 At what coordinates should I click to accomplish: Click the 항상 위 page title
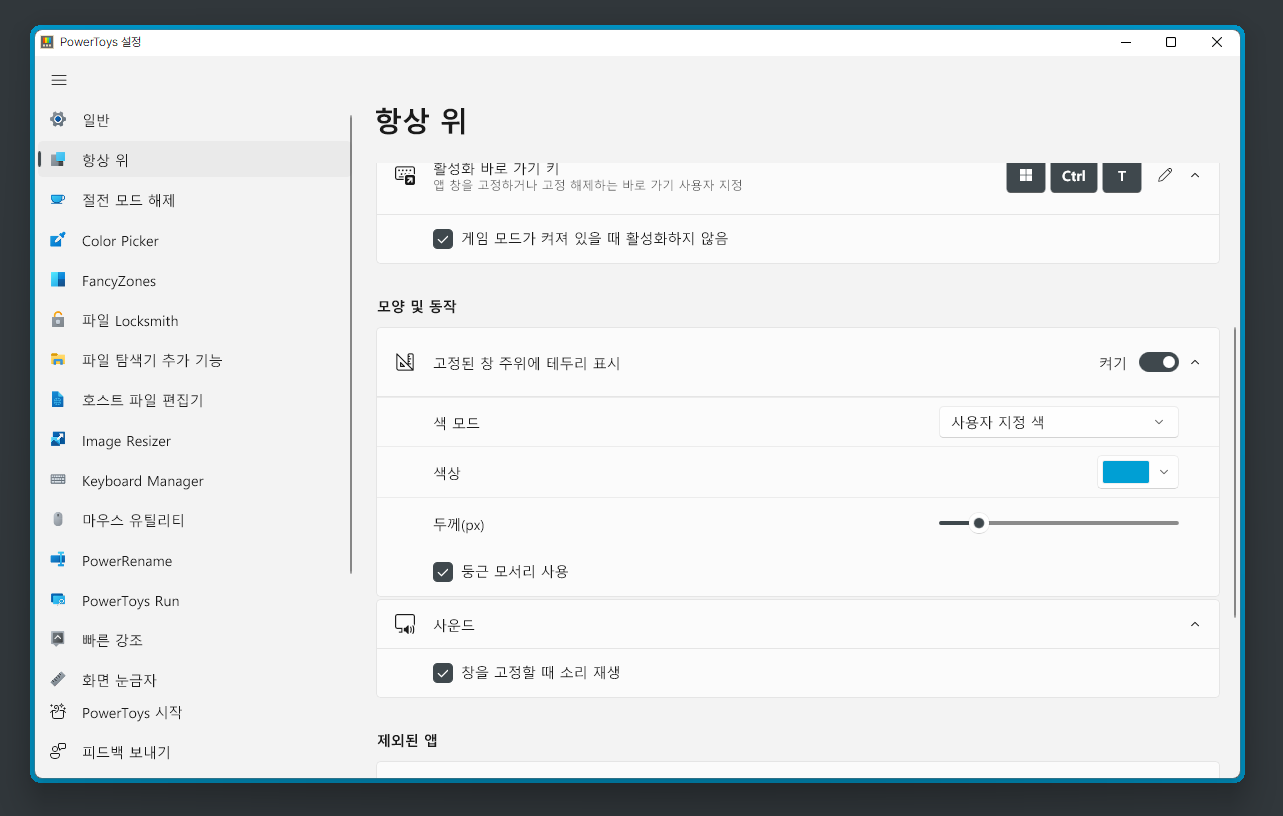pos(421,121)
